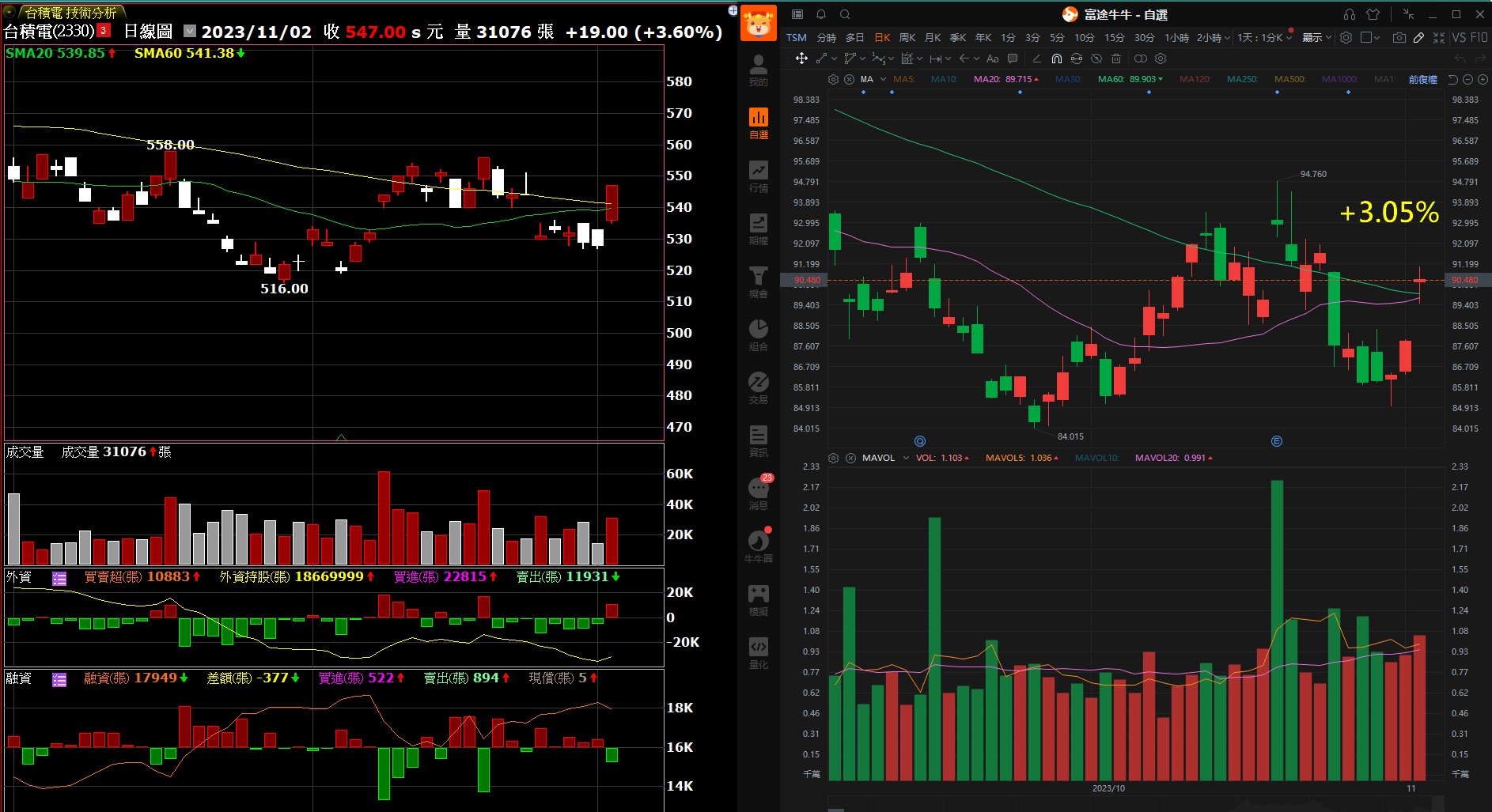Toggle the MA5 indicator line
Viewport: 1492px width, 812px height.
tap(904, 79)
